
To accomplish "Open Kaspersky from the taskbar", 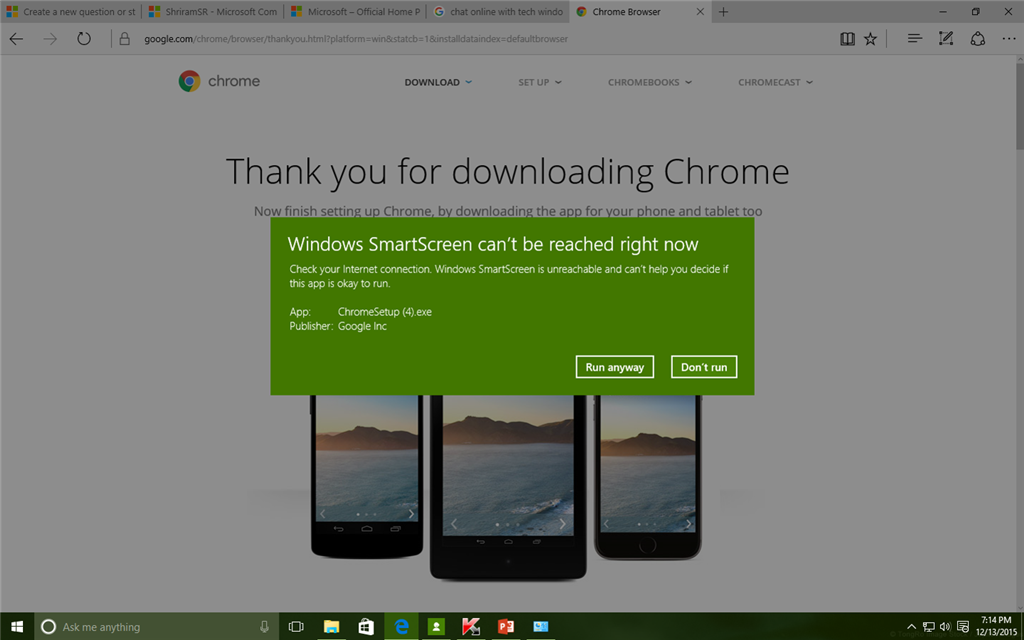I will [x=471, y=627].
